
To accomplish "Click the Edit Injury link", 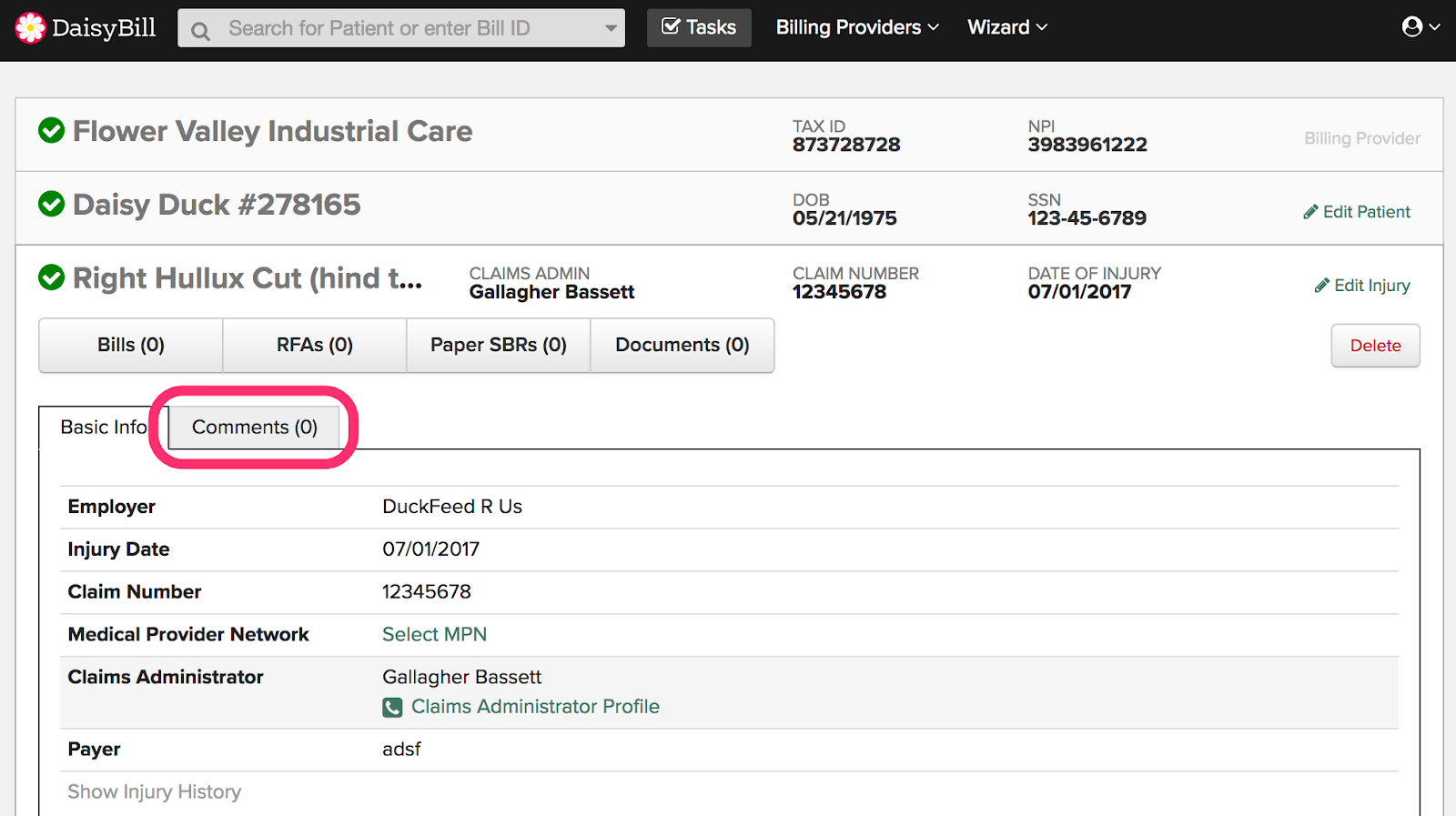I will [1362, 286].
